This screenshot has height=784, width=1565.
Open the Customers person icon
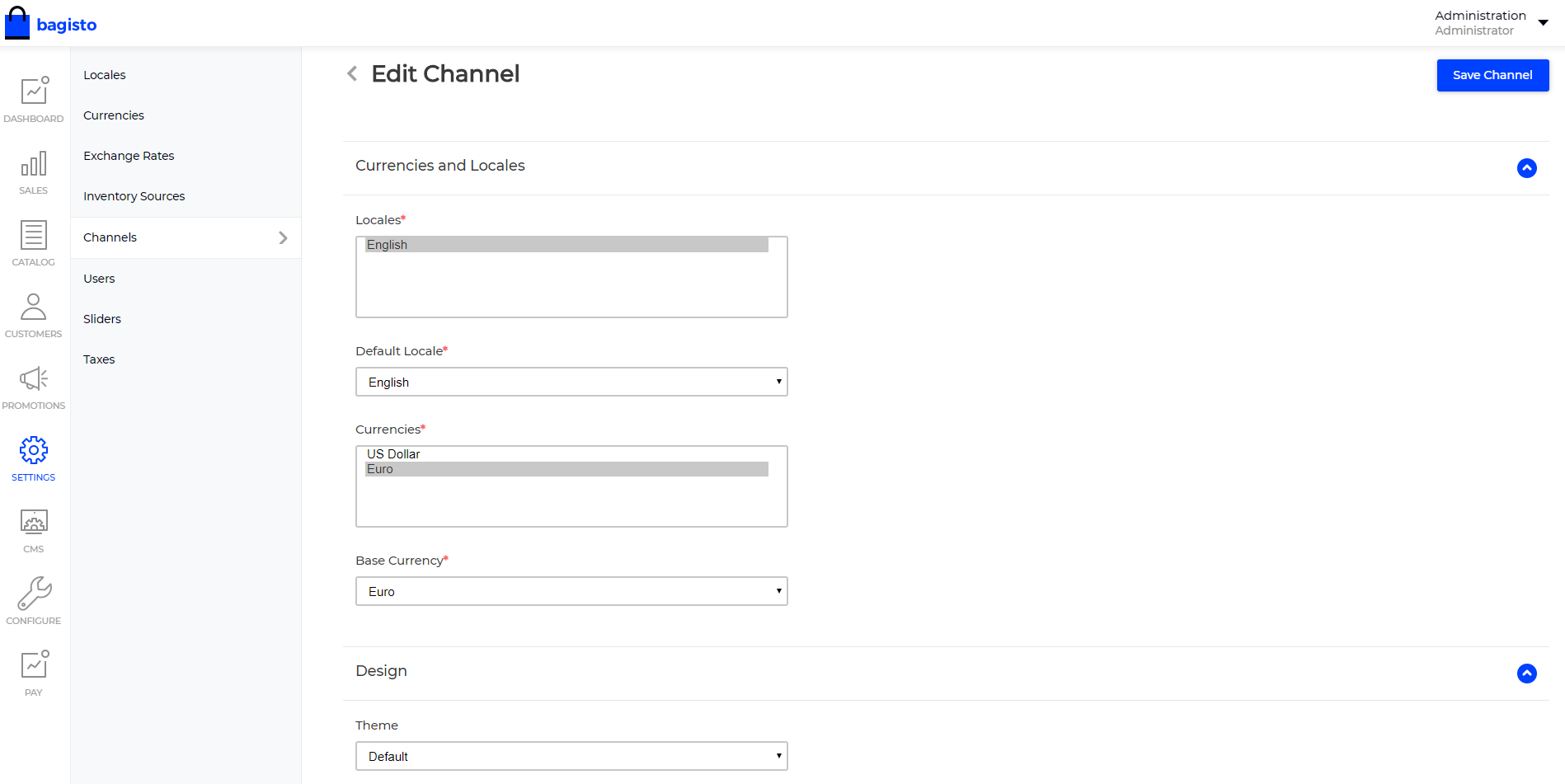coord(34,307)
